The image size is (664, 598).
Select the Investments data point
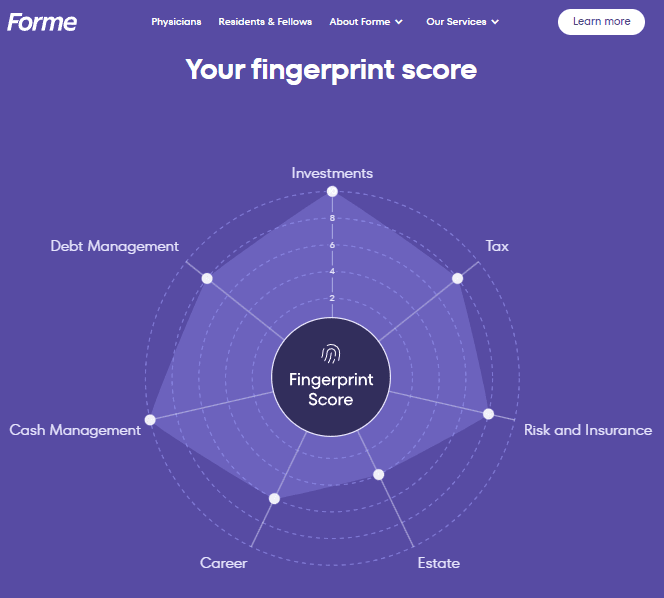pos(332,192)
